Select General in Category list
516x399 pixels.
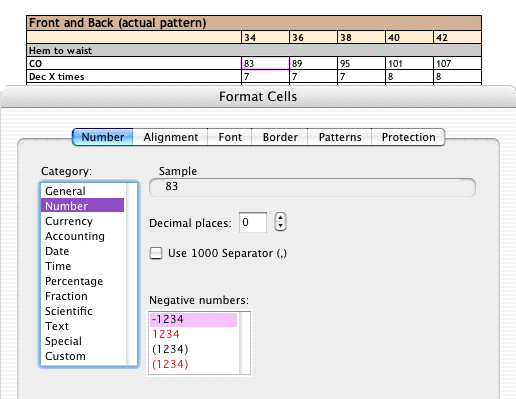pos(82,191)
